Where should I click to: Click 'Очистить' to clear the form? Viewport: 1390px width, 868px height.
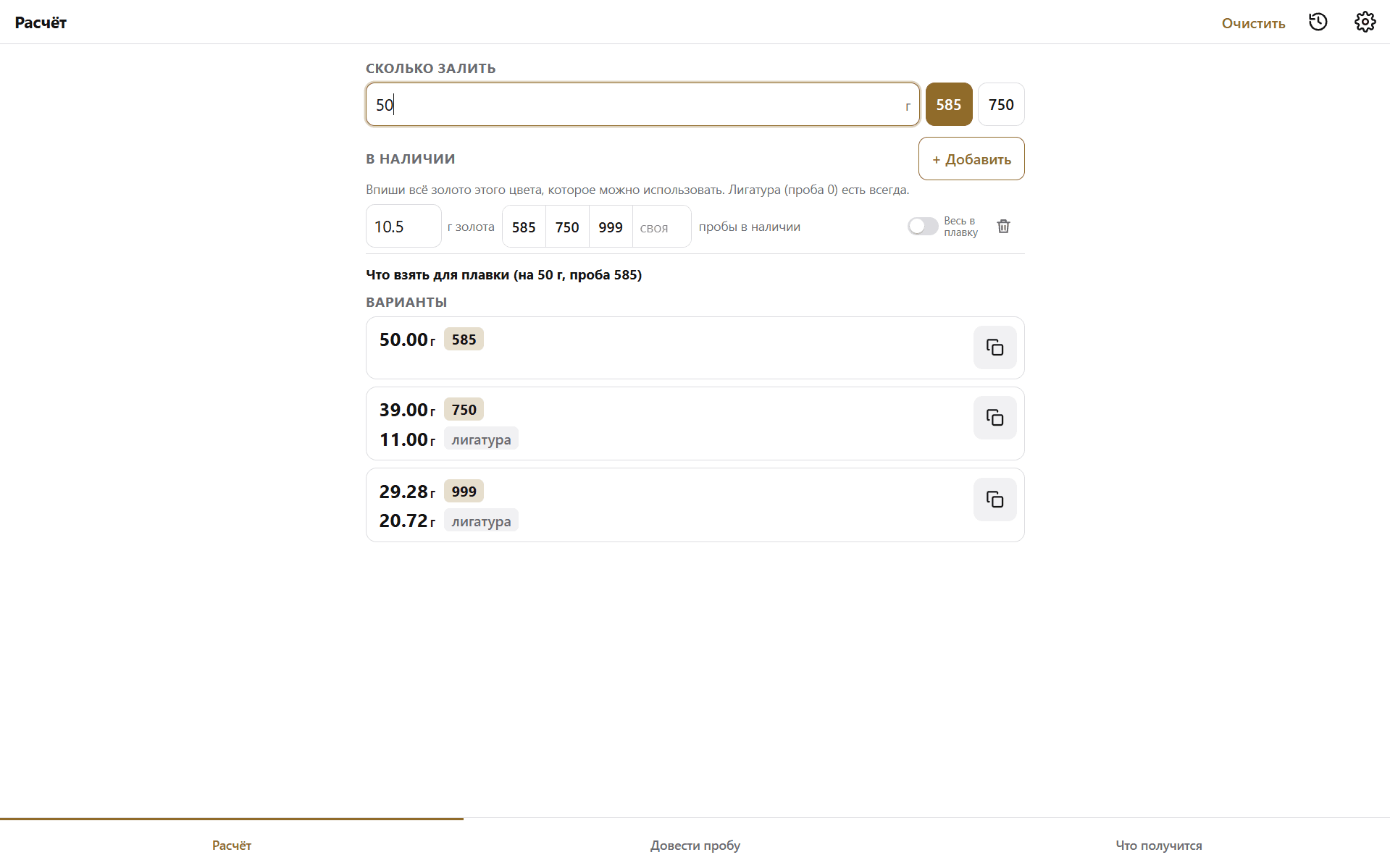pyautogui.click(x=1253, y=23)
